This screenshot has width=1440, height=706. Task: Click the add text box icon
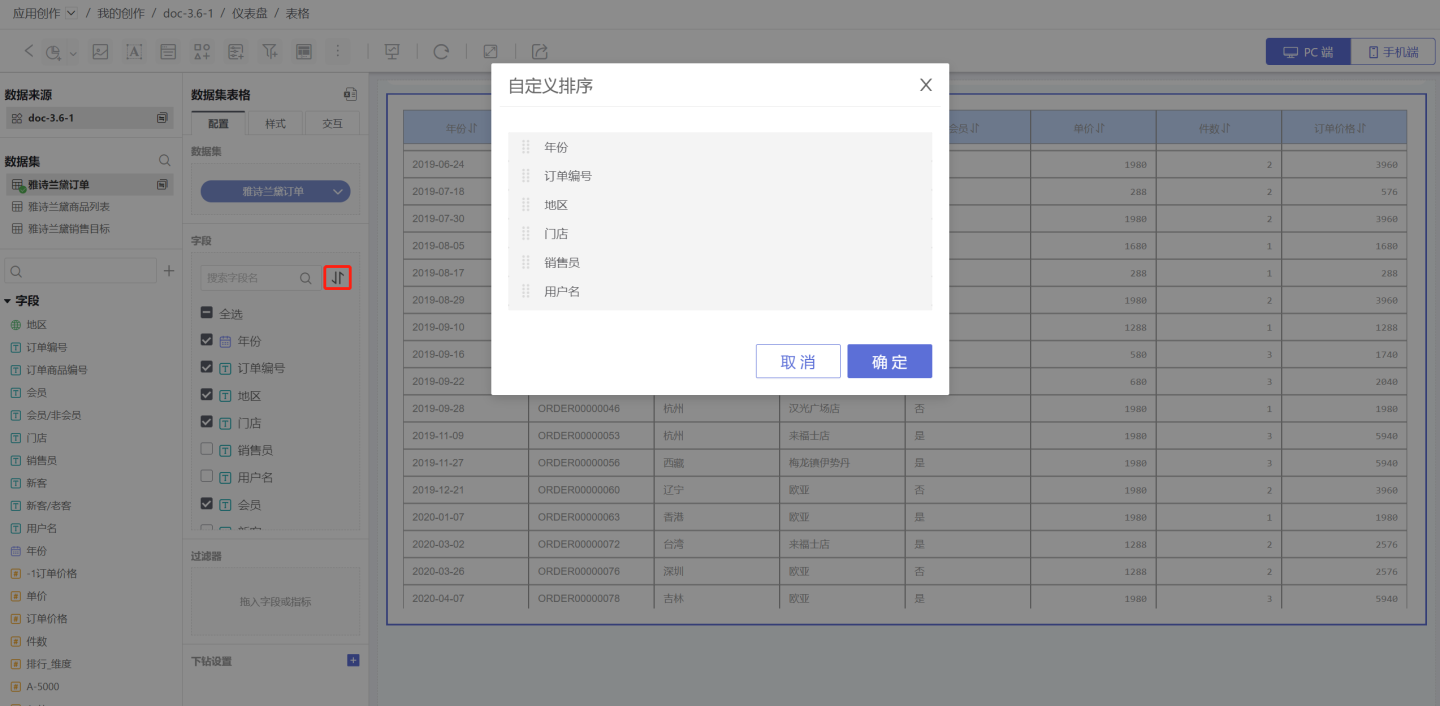click(134, 51)
